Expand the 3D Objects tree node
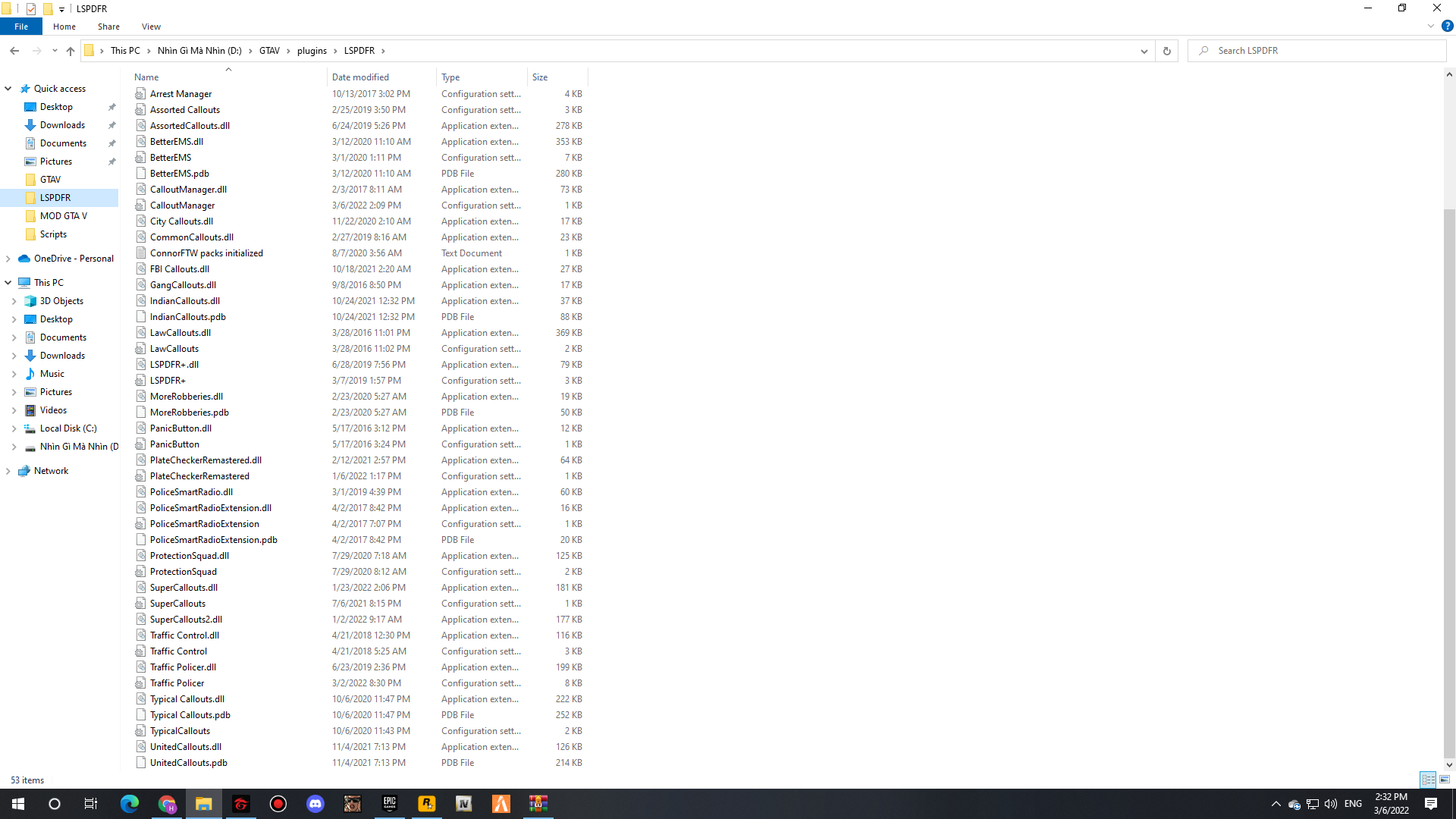 pyautogui.click(x=14, y=301)
